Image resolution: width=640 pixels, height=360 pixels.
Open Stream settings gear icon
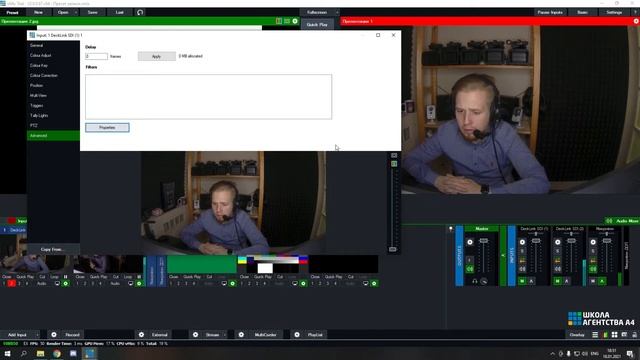tap(196, 335)
